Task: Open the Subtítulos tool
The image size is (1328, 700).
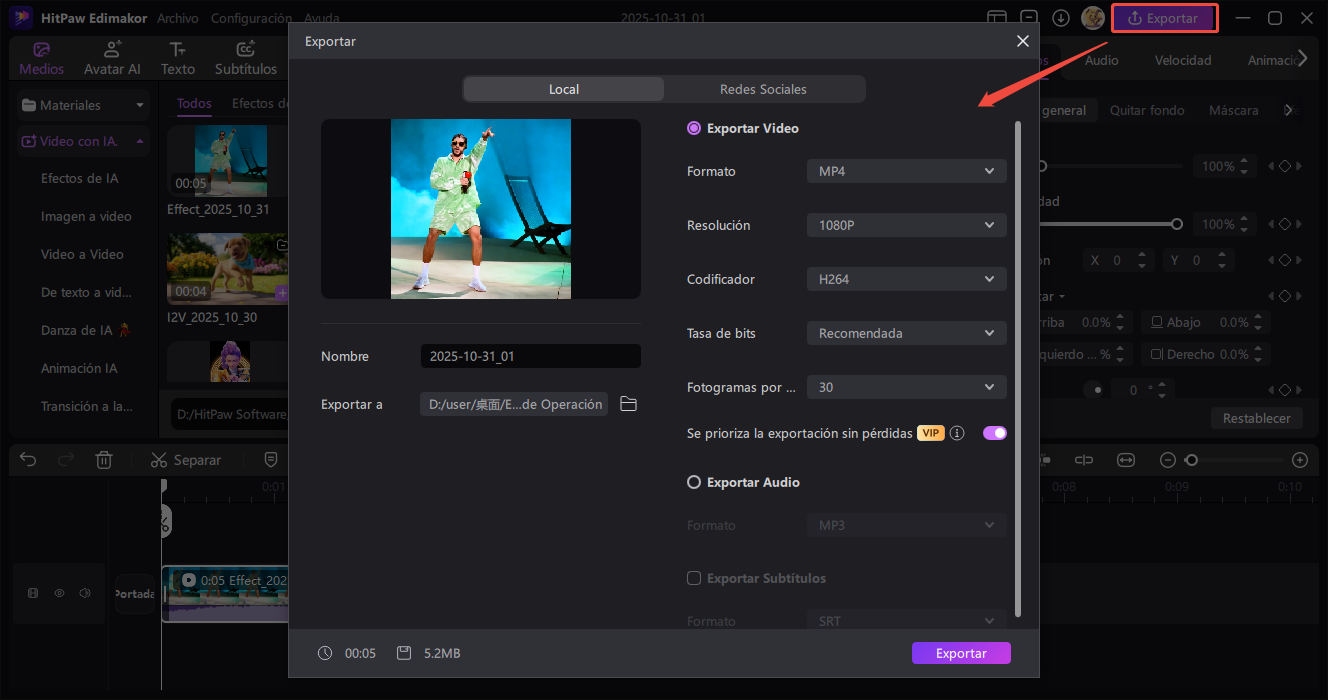Action: click(246, 59)
